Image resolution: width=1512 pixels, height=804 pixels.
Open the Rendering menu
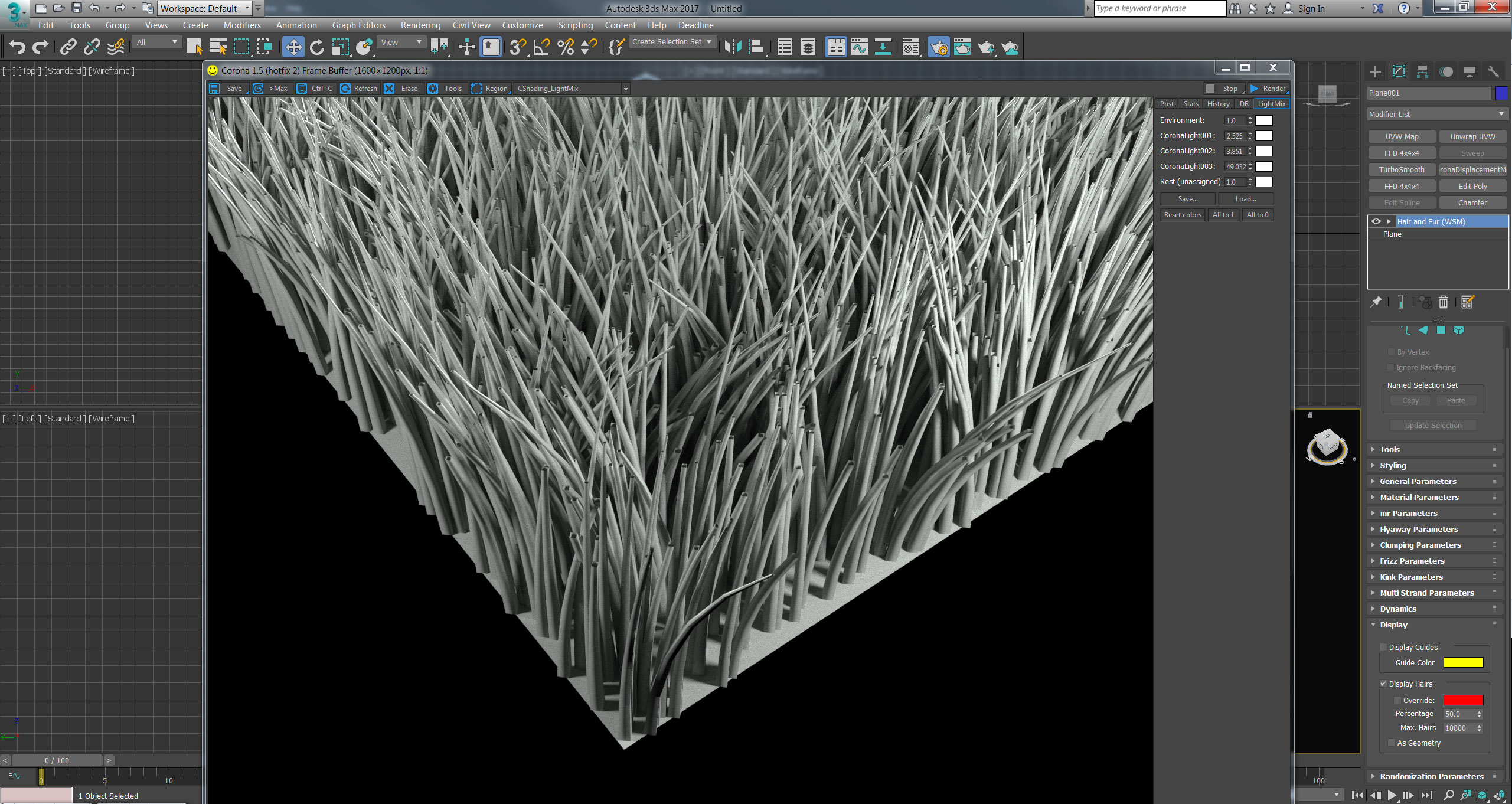pyautogui.click(x=420, y=25)
